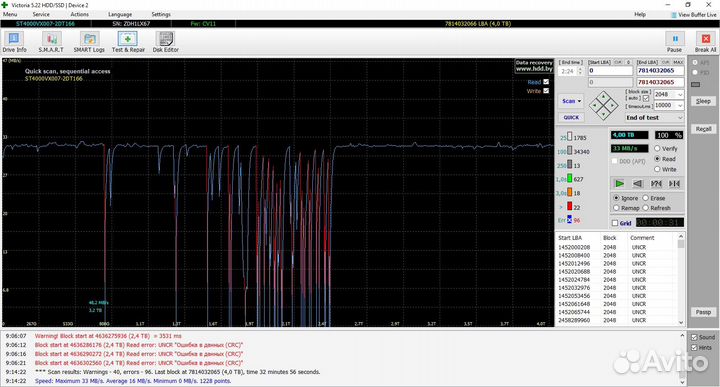Screen dimensions: 720x387
Task: Switch to Test & Repair view
Action: [128, 42]
